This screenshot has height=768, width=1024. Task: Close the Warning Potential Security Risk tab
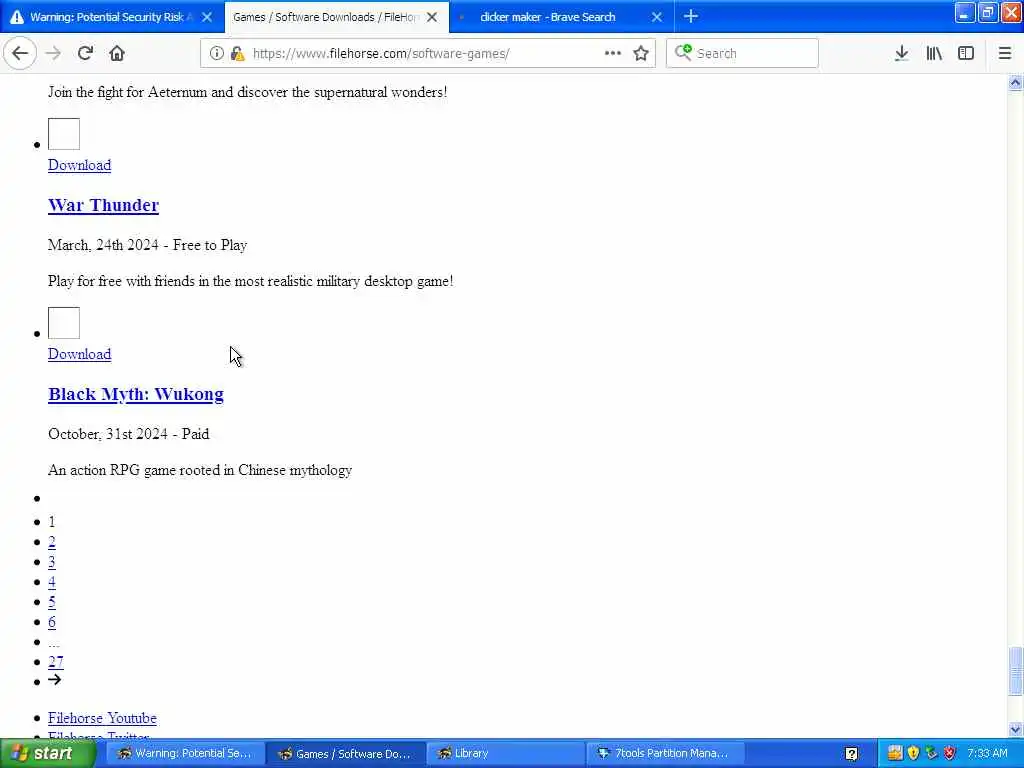pos(207,17)
